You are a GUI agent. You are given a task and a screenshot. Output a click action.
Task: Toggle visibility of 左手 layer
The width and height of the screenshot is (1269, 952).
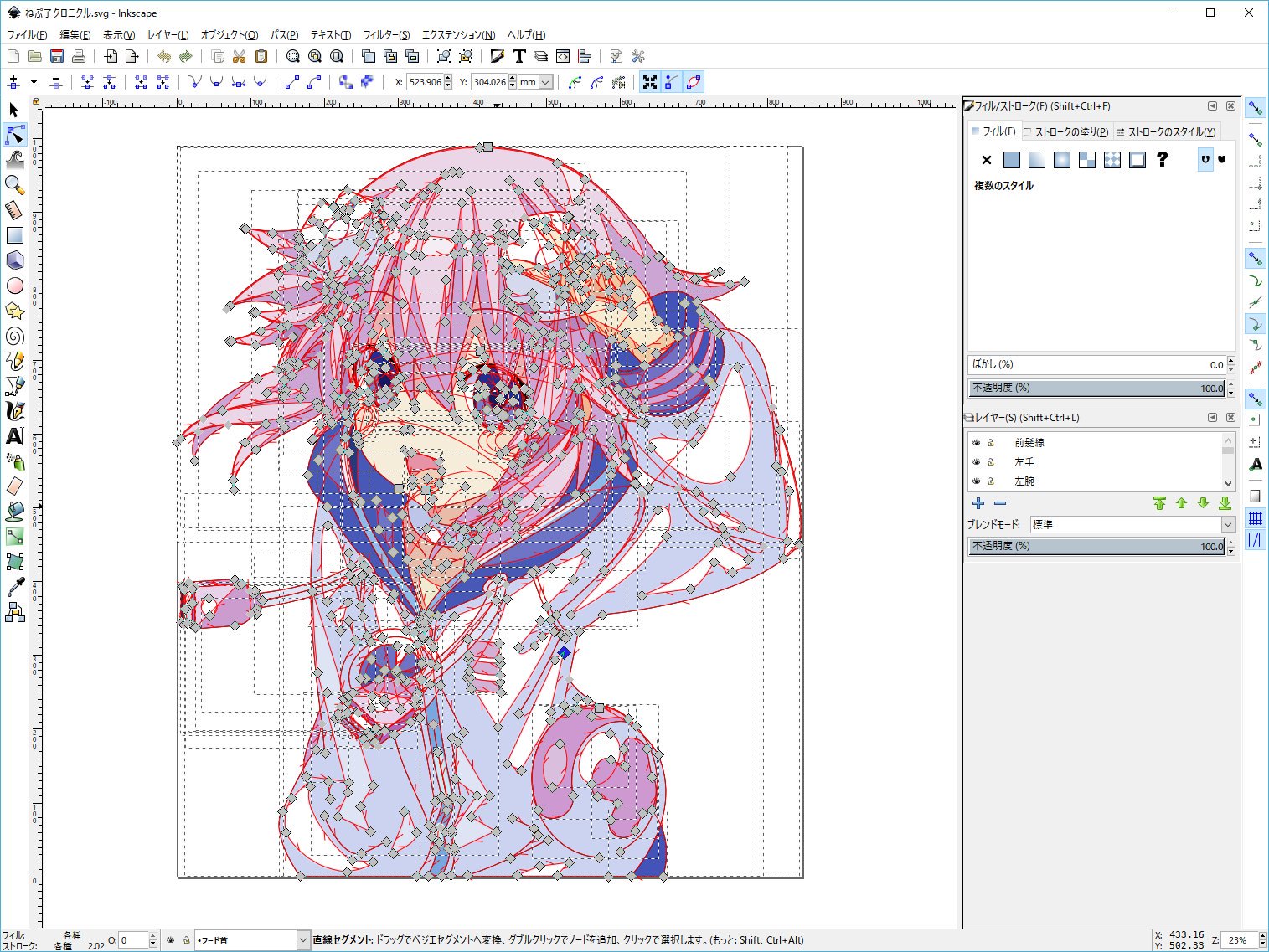[x=976, y=462]
